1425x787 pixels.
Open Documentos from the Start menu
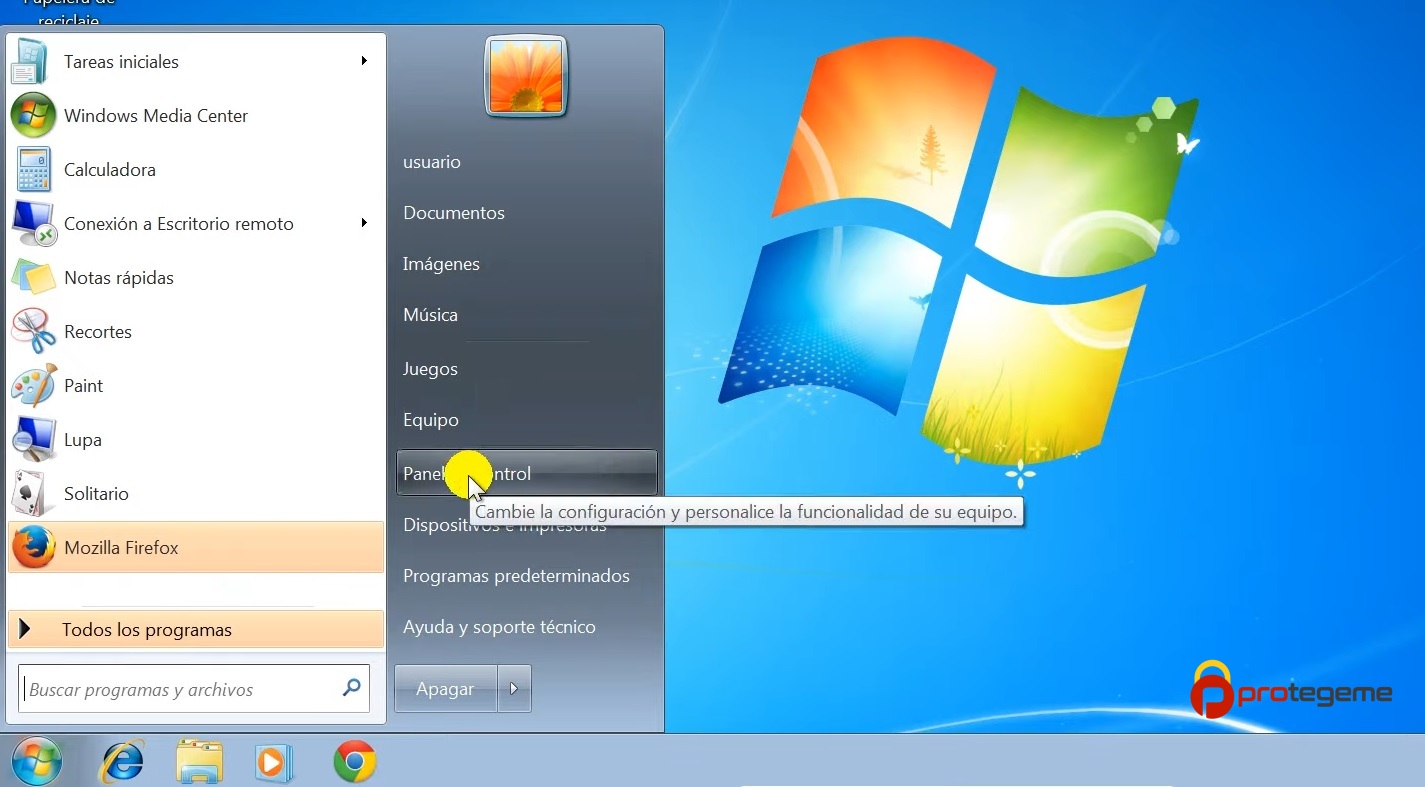tap(454, 213)
